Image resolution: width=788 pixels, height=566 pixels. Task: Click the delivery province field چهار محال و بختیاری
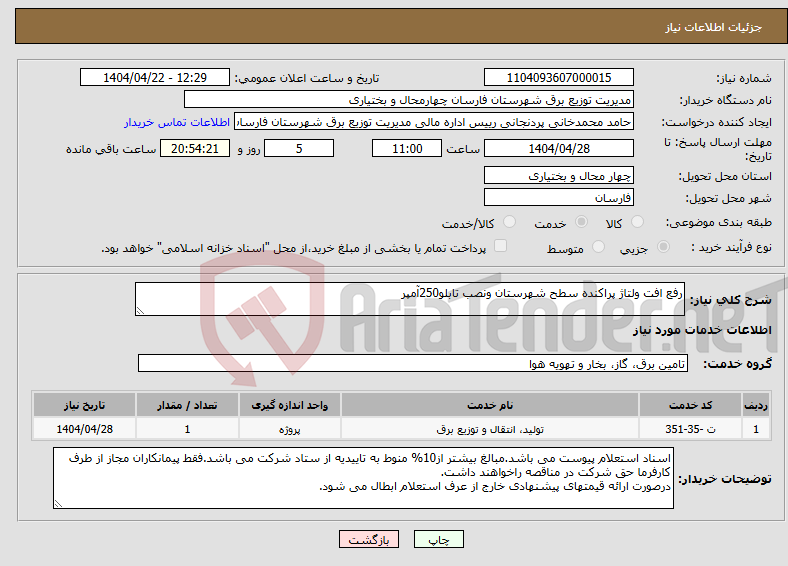[x=558, y=175]
